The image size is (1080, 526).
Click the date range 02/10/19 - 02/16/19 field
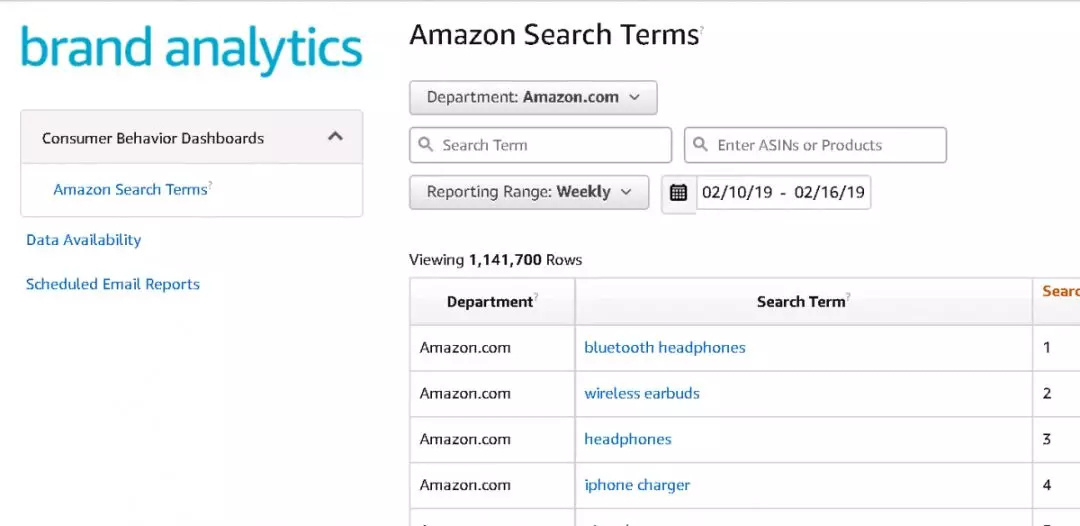783,192
